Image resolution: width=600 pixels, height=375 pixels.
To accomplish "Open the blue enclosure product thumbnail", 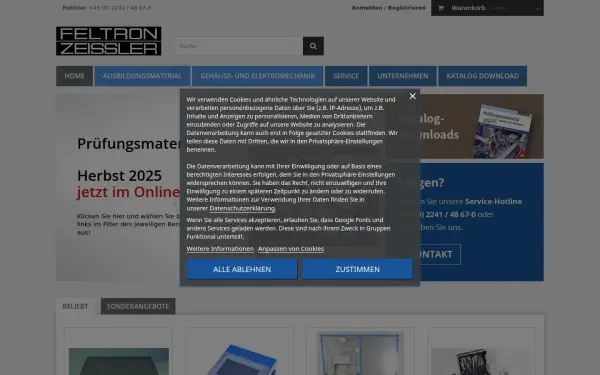I will (x=240, y=360).
